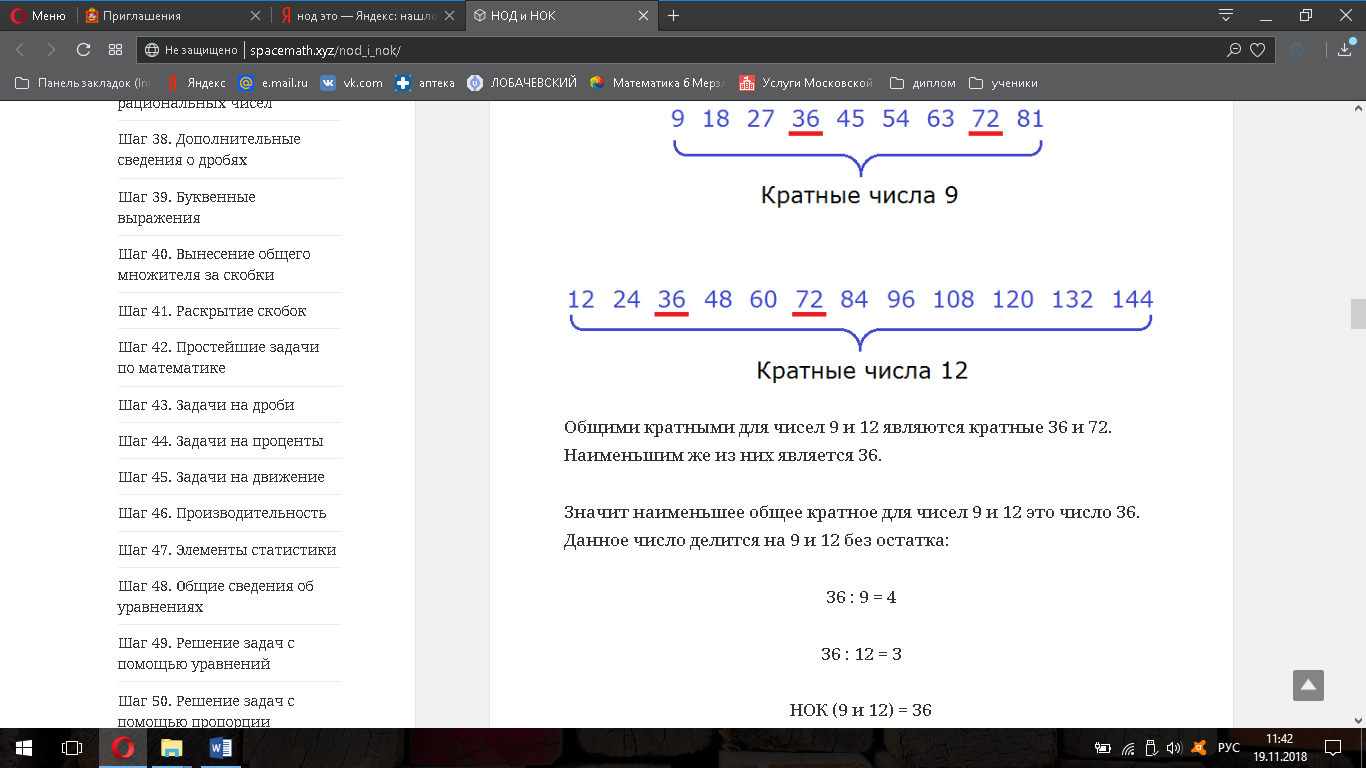Click the Opera icon in taskbar
1366x768 pixels.
point(123,747)
